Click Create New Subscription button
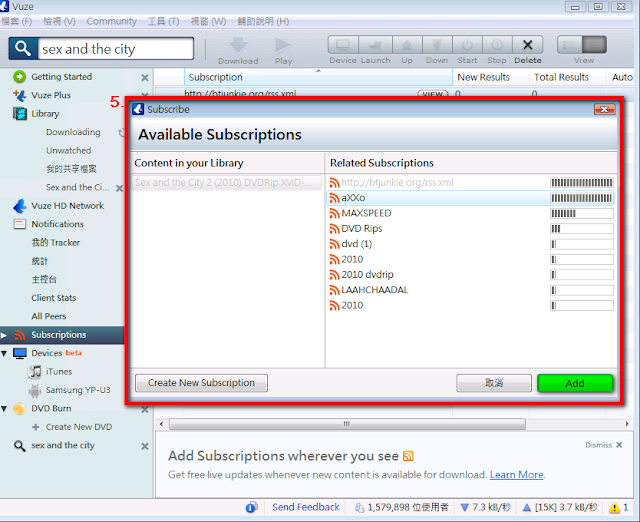This screenshot has width=640, height=522. point(201,383)
